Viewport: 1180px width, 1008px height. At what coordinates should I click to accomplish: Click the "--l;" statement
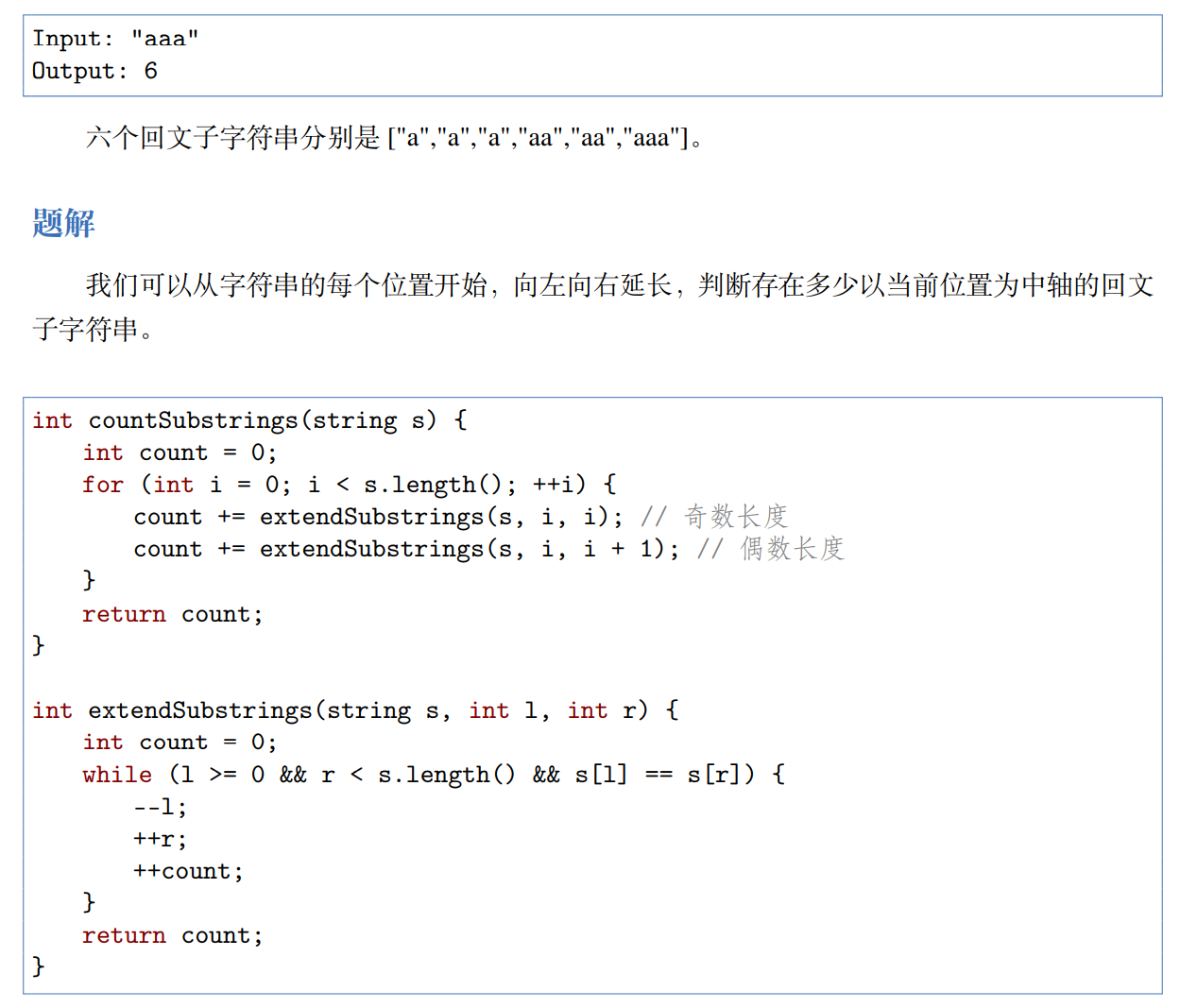pyautogui.click(x=160, y=808)
